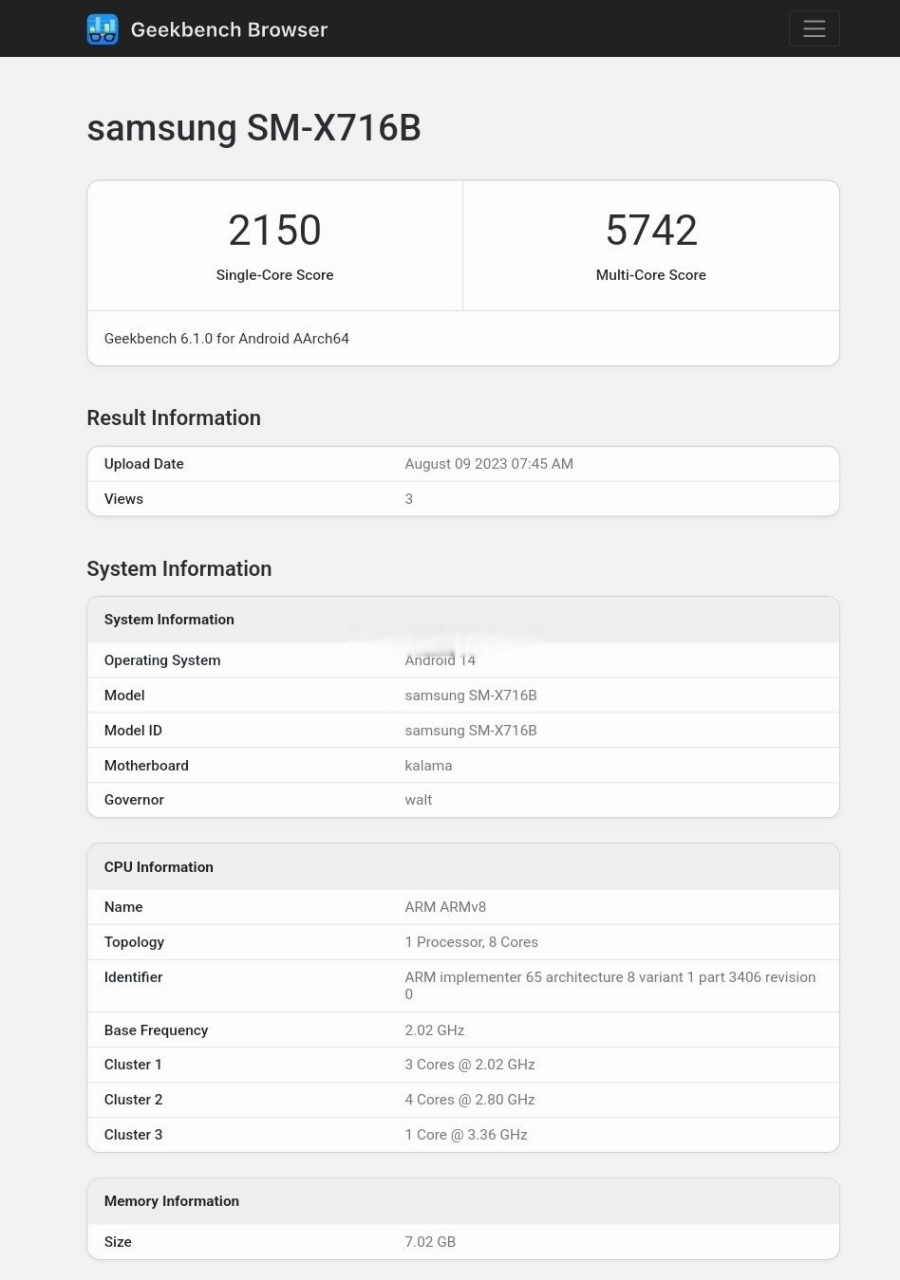Click the Model row showing samsung SM-X716B

point(462,695)
